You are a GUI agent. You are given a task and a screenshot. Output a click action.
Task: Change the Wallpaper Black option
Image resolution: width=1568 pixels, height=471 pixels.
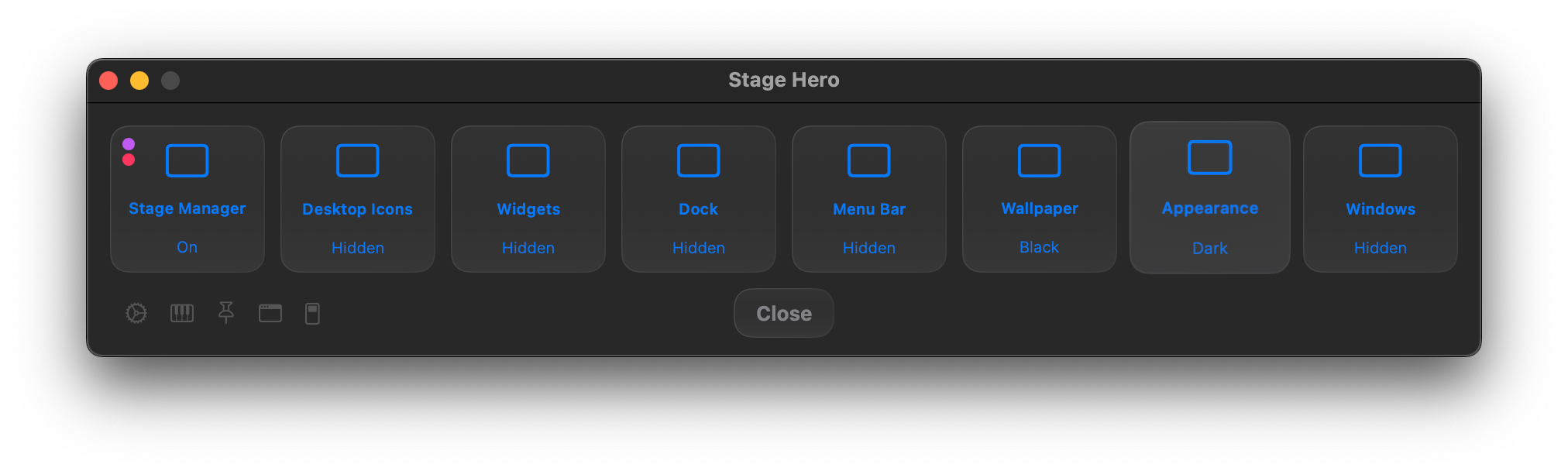pyautogui.click(x=1039, y=247)
